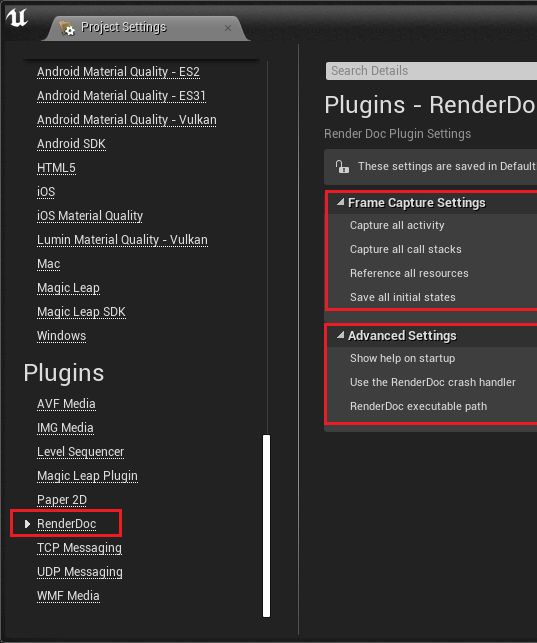Screen dimensions: 537x643
Task: Go to the iOS platform settings
Action: 46,192
